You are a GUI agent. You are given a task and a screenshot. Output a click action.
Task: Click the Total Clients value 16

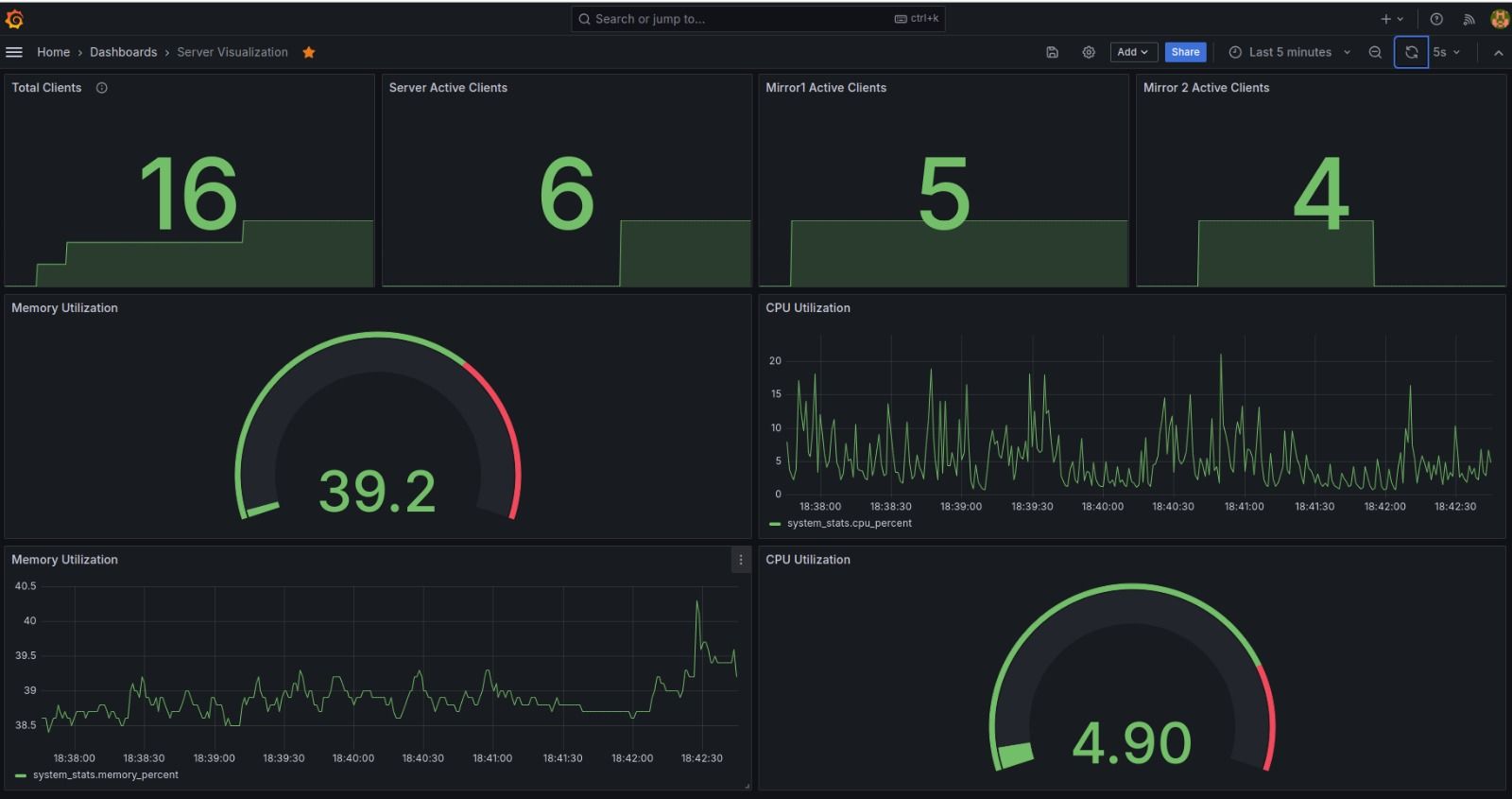tap(189, 194)
